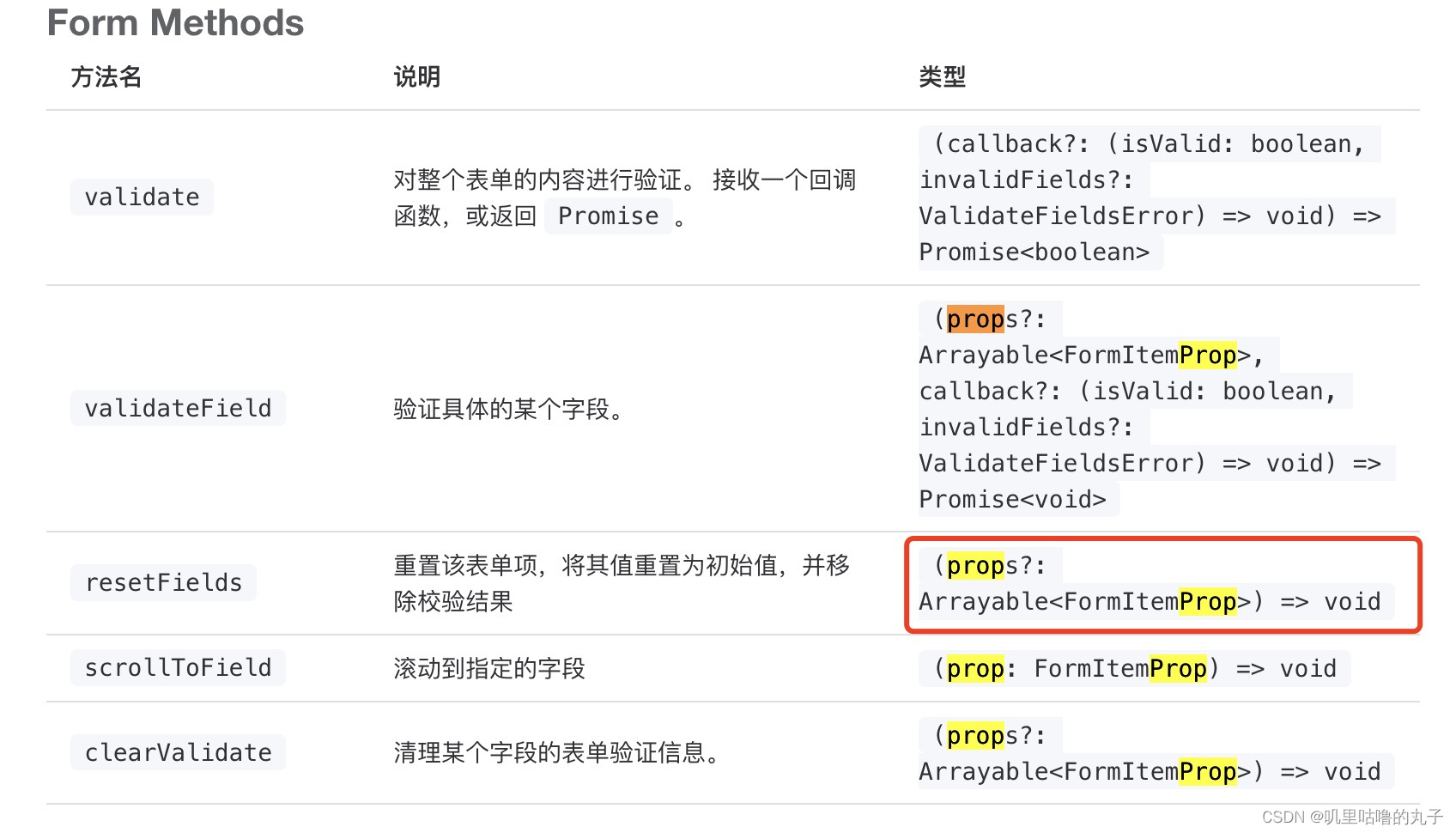Click the 验证具体的某个字段 description

coord(508,409)
